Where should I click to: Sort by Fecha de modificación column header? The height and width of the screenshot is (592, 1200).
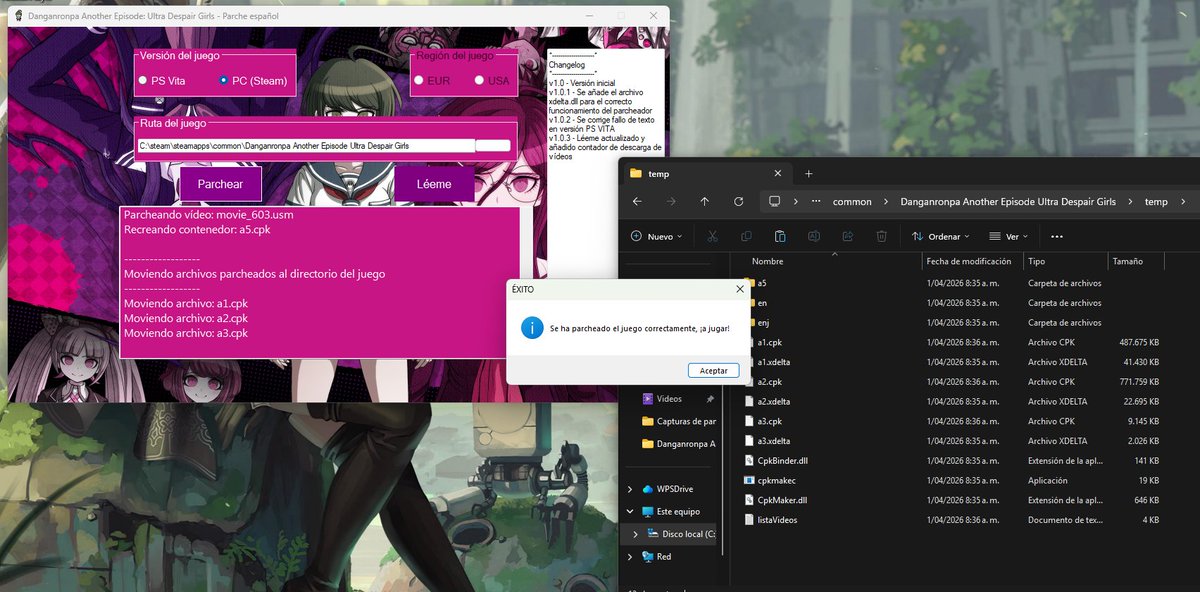(970, 261)
